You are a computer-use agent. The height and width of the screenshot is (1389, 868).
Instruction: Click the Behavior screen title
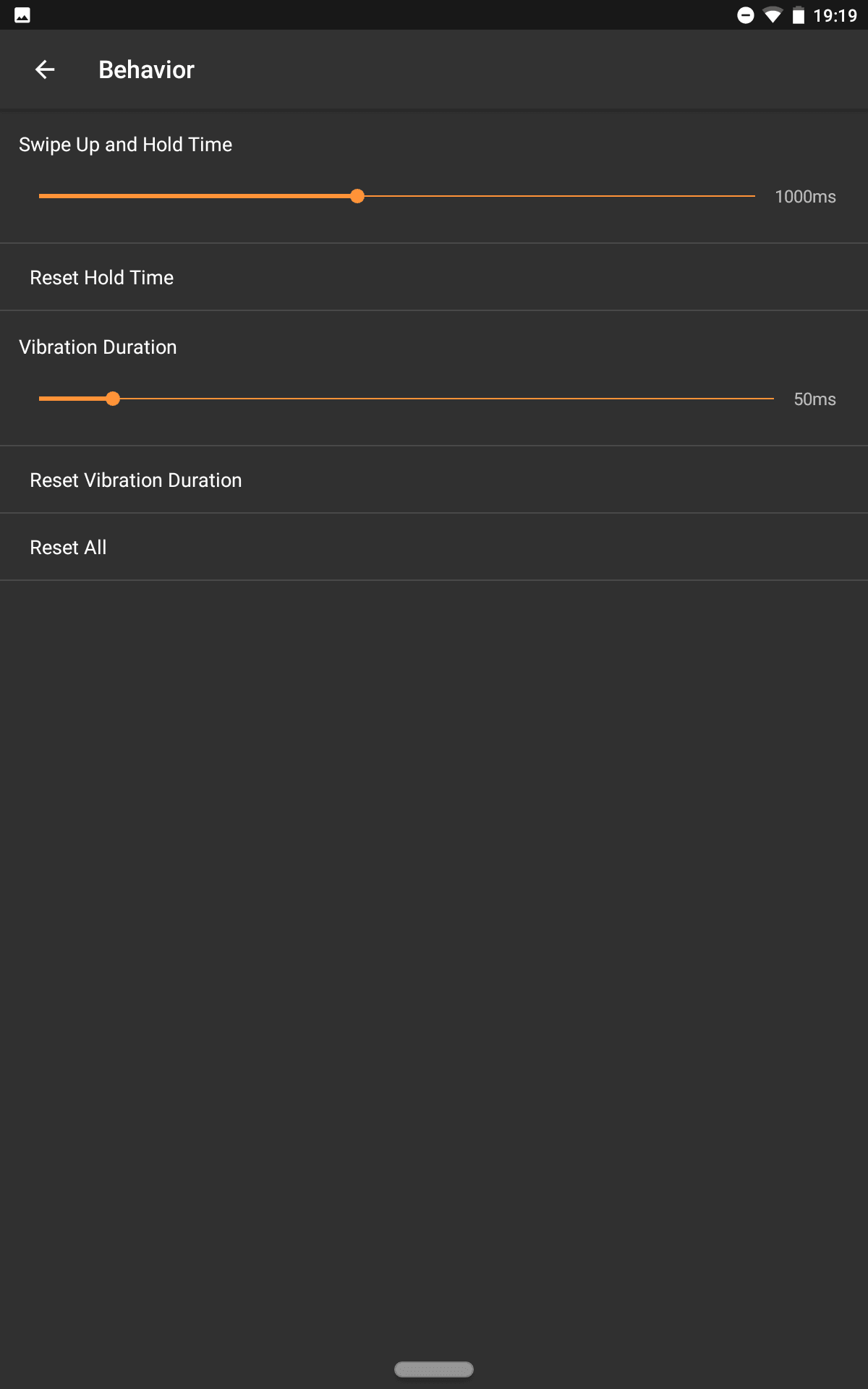(x=146, y=69)
